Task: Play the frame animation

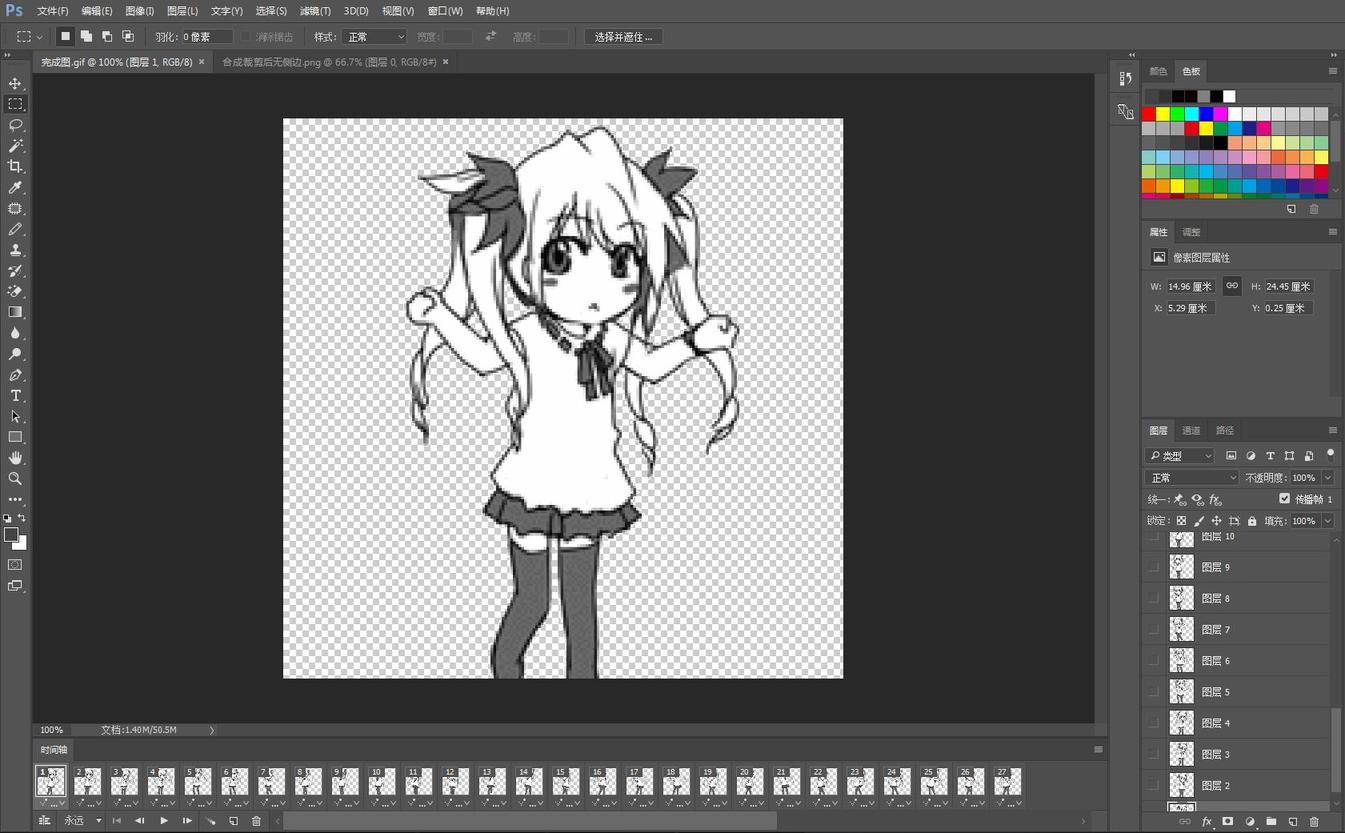Action: tap(164, 821)
